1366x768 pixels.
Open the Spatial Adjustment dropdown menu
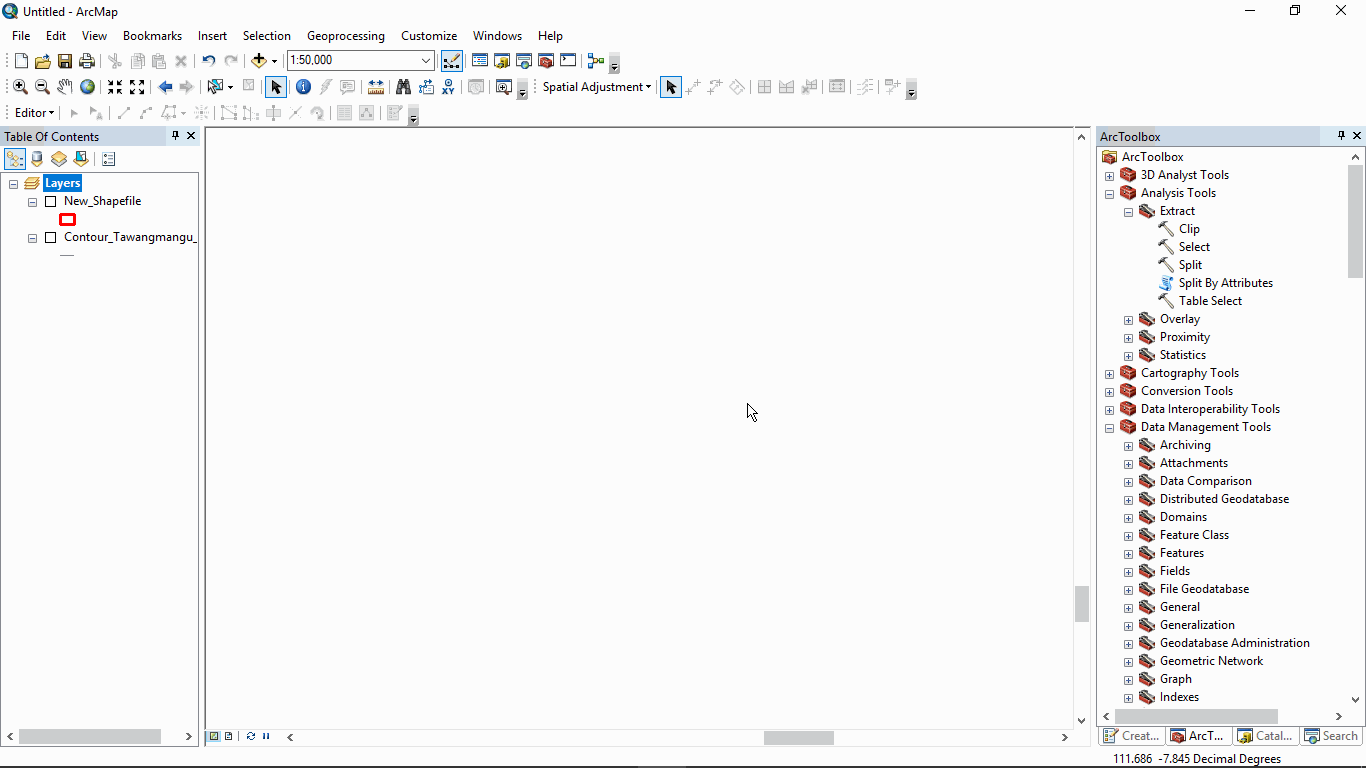[x=597, y=87]
